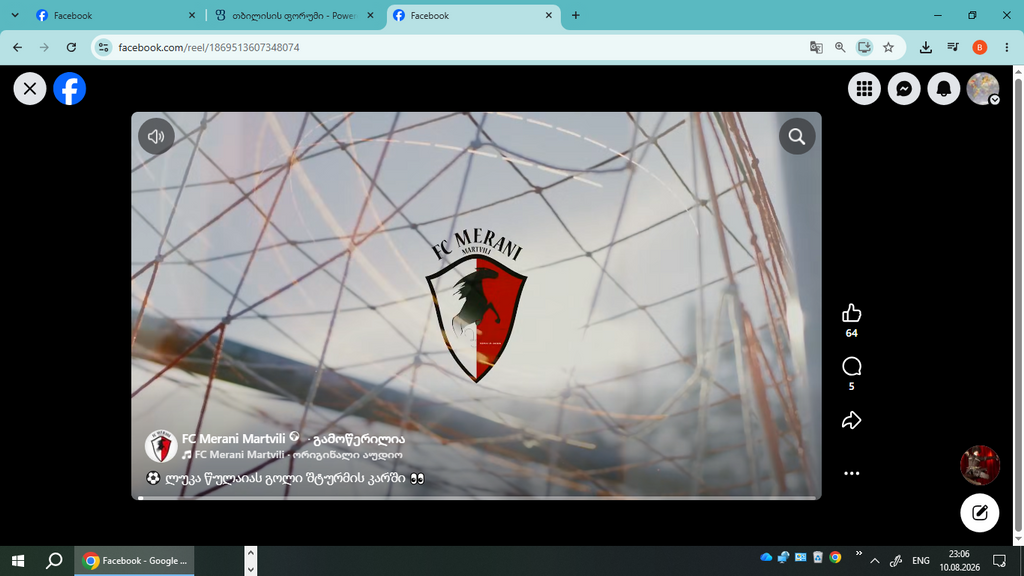The image size is (1024, 576).
Task: Open Chrome three-dot menu
Action: pyautogui.click(x=1006, y=47)
